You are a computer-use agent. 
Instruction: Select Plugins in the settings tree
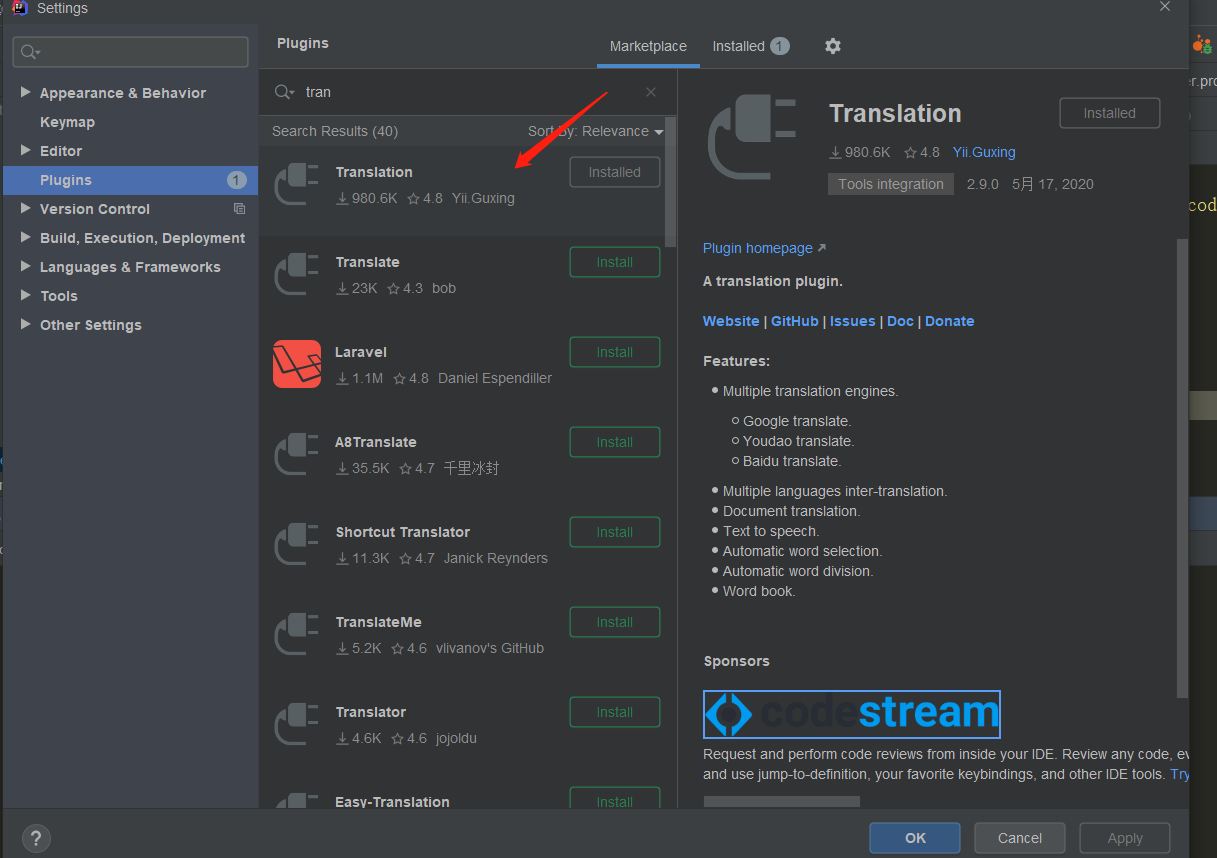tap(130, 180)
